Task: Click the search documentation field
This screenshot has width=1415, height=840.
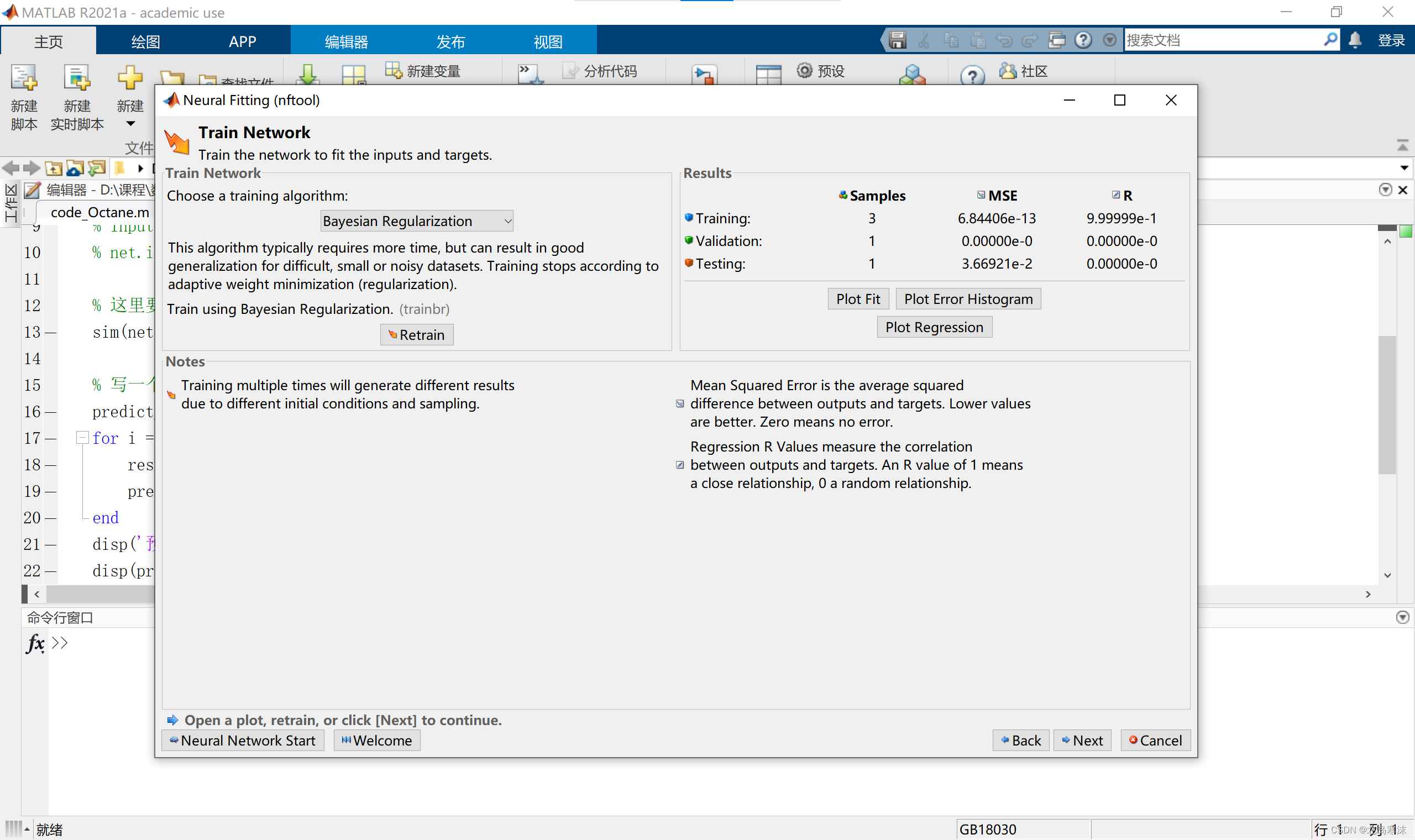Action: tap(1223, 40)
